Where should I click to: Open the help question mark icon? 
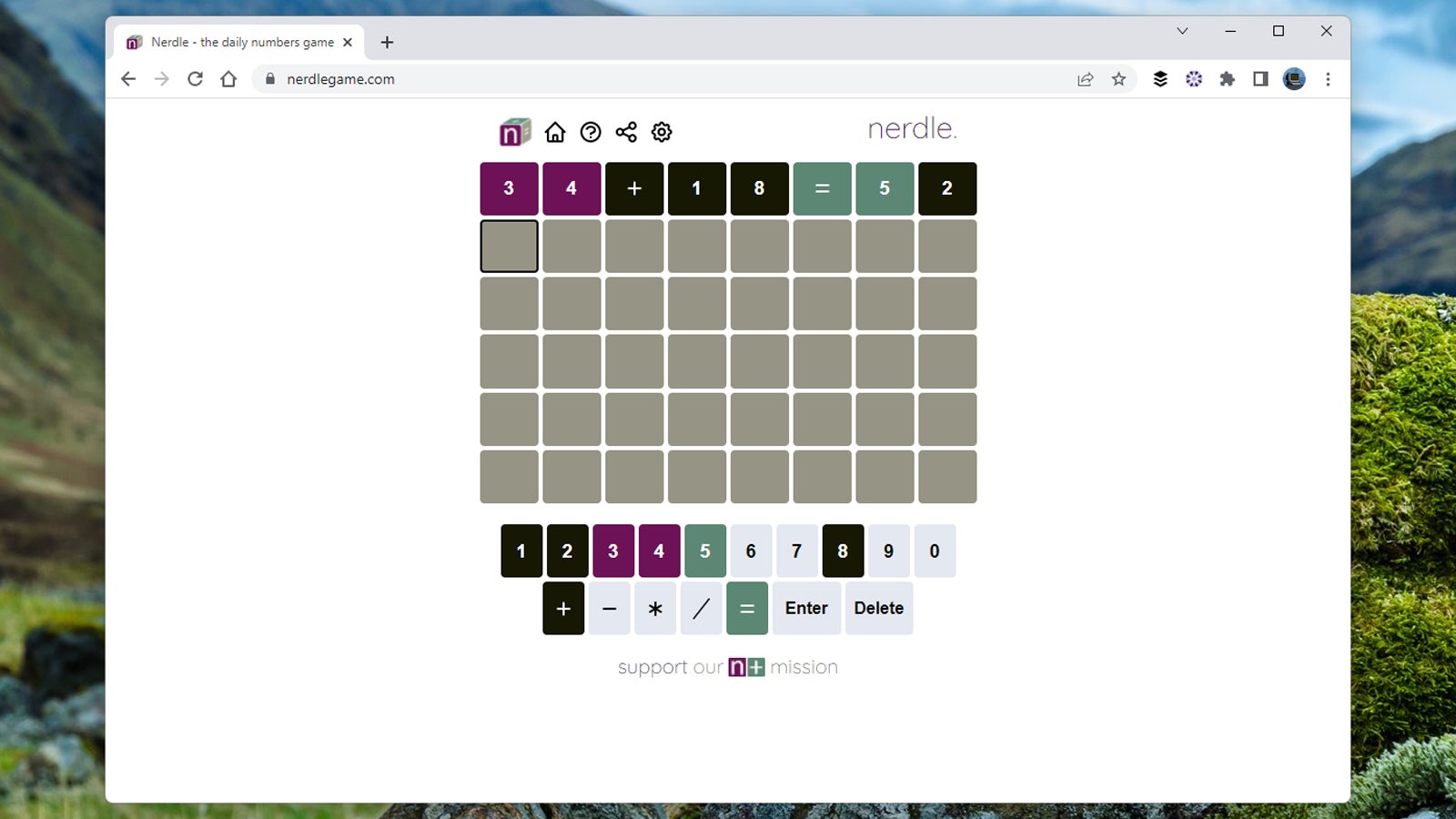pyautogui.click(x=591, y=133)
